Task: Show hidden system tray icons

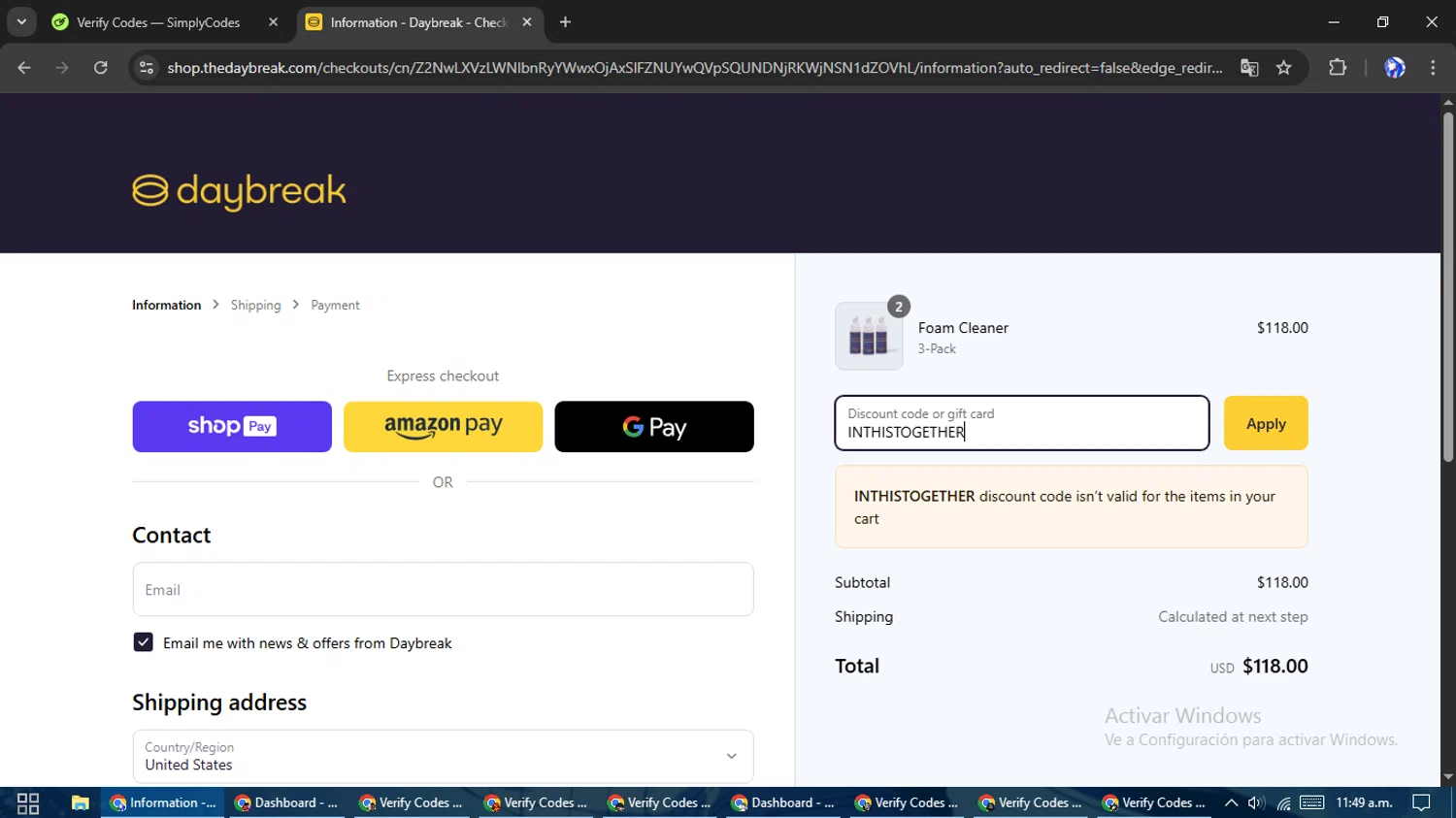Action: [x=1231, y=802]
